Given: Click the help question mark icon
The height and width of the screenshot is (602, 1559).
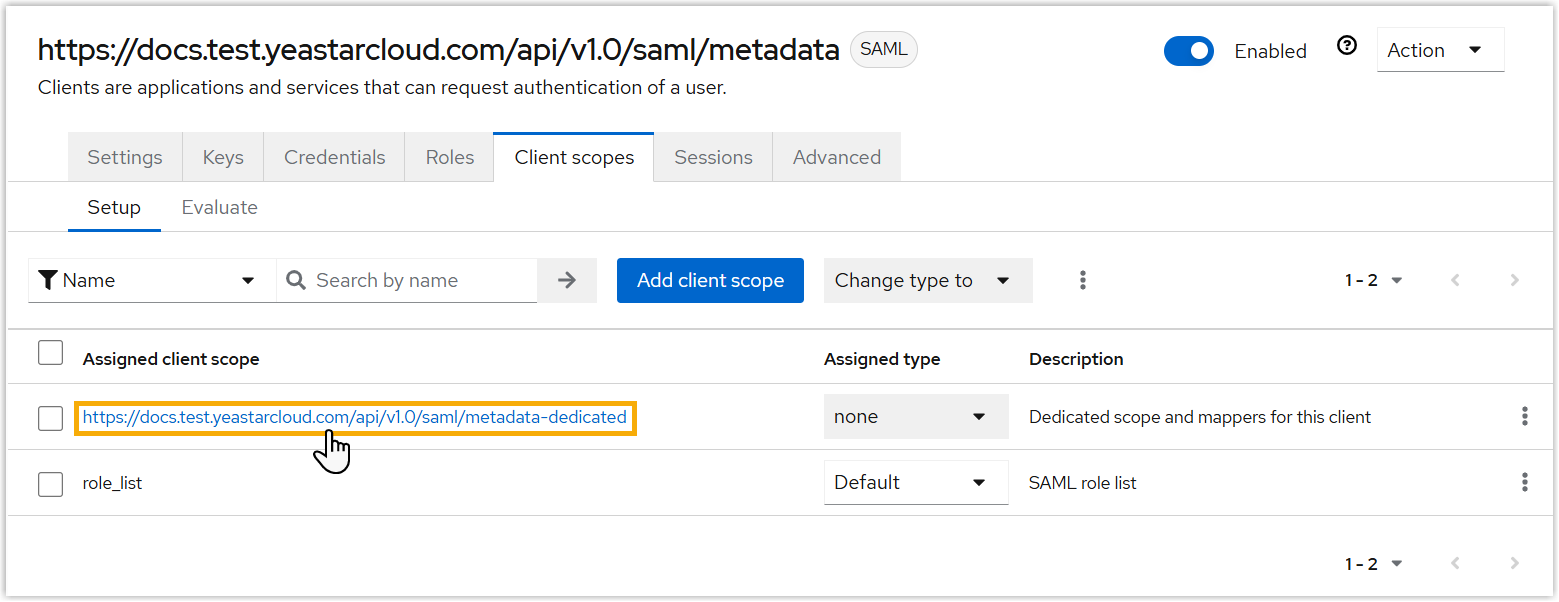Looking at the screenshot, I should pos(1347,46).
